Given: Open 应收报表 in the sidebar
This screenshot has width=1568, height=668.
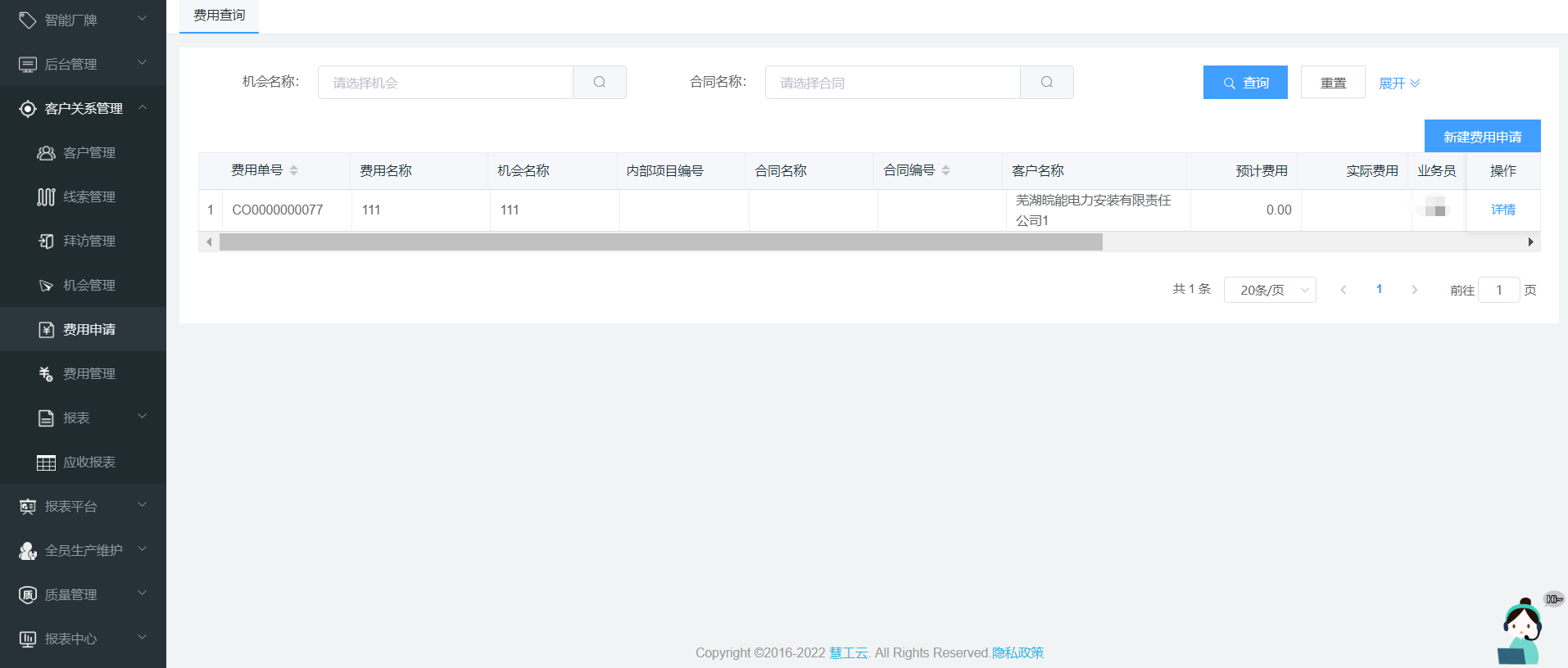Looking at the screenshot, I should [88, 462].
